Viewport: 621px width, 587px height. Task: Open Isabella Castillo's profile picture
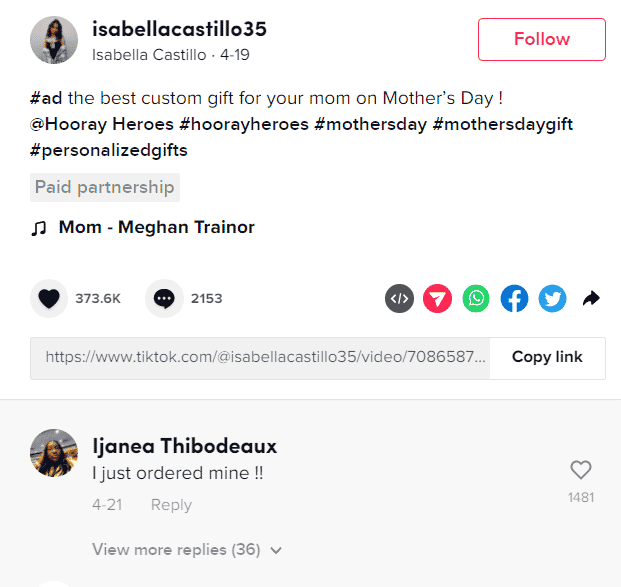pyautogui.click(x=54, y=40)
